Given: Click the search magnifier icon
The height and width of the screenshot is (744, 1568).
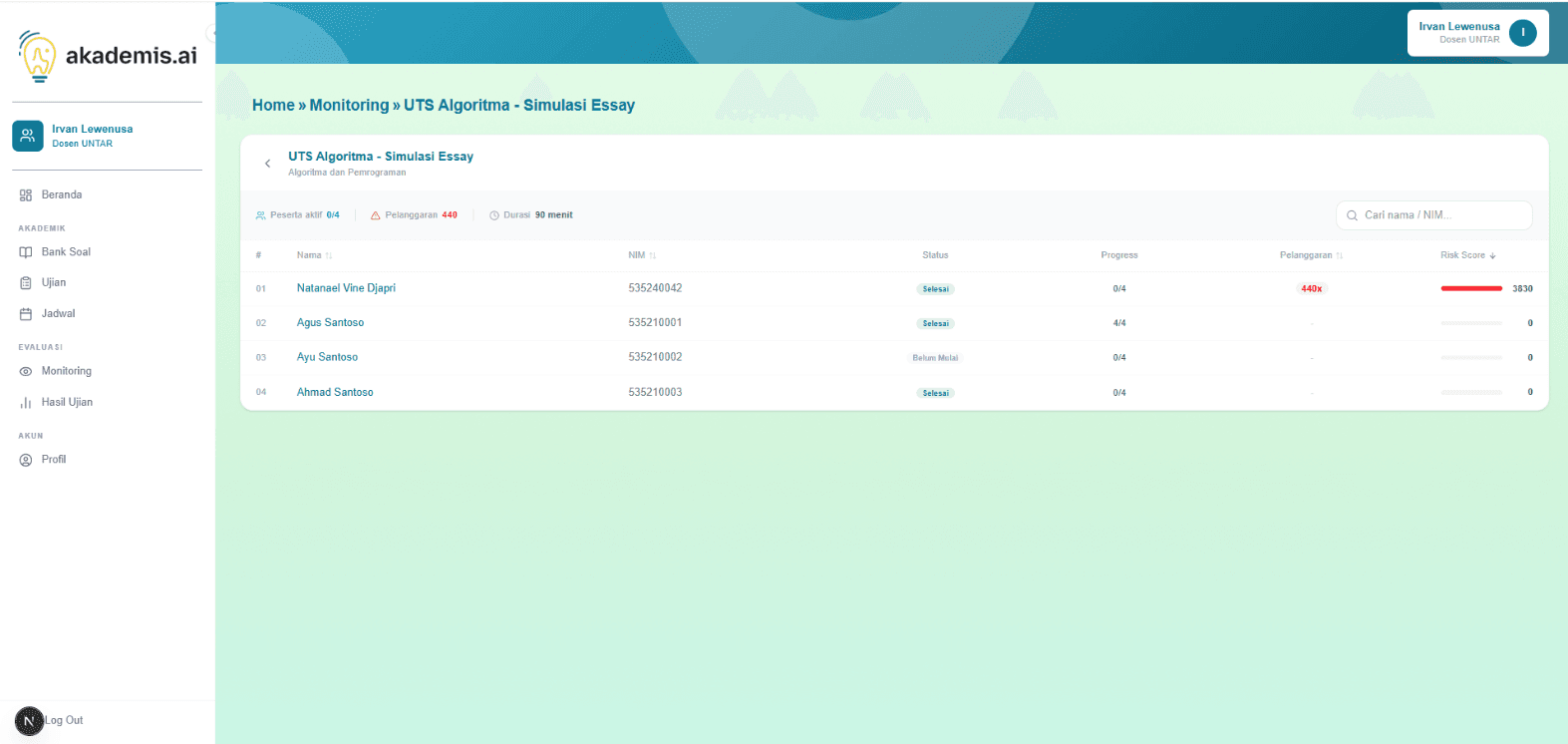Looking at the screenshot, I should [x=1353, y=215].
